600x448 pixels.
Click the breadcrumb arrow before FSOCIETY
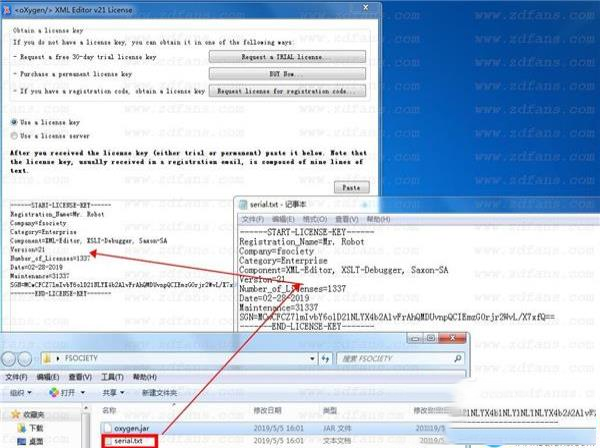(58, 358)
